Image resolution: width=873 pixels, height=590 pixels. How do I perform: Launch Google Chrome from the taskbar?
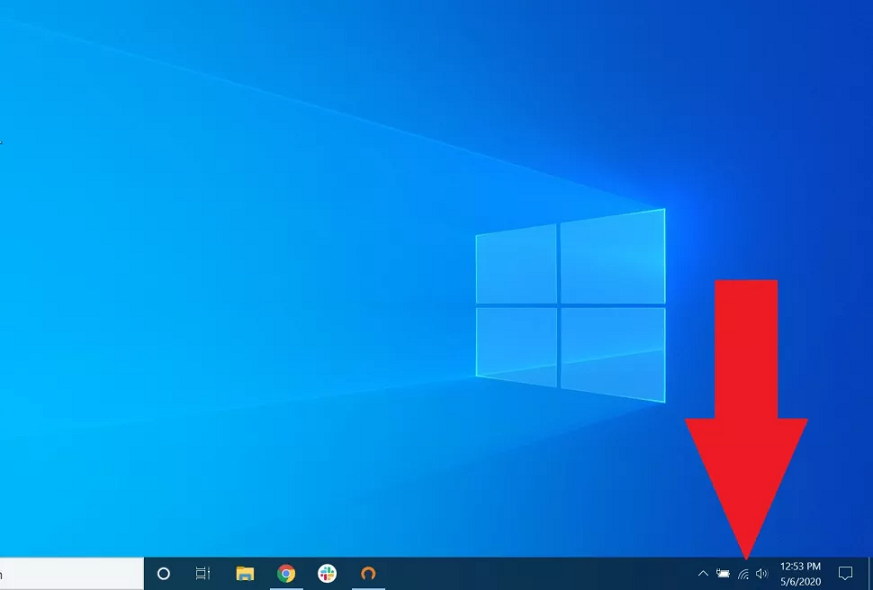point(286,573)
